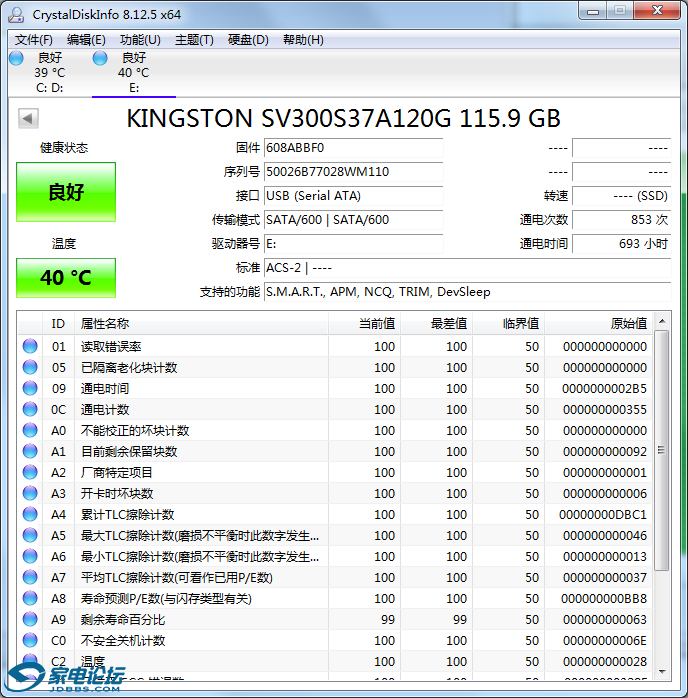
Task: Click the 通电次数 field showing 853 次
Action: pos(621,220)
